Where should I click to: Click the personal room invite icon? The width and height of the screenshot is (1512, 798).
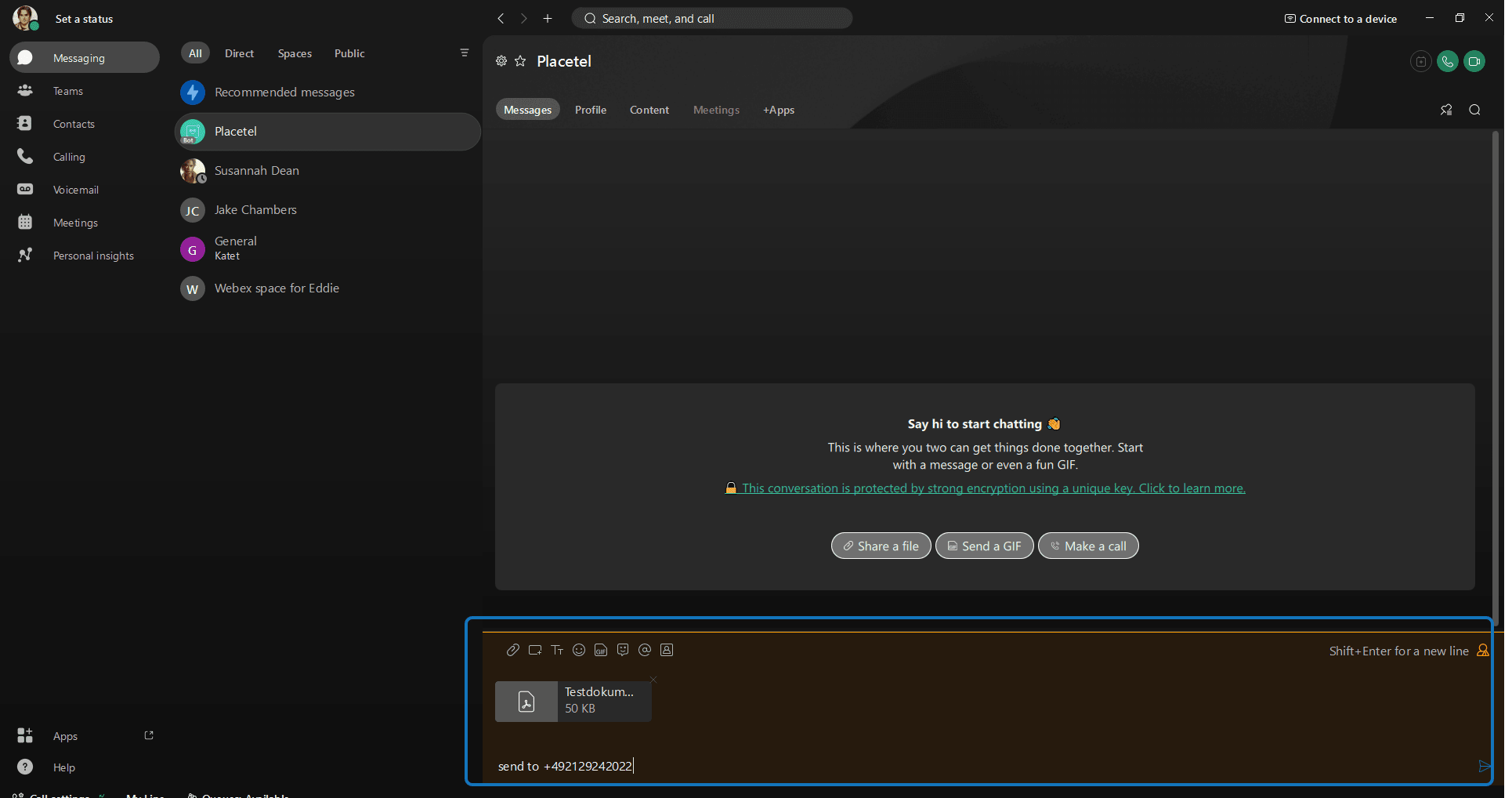coord(667,650)
